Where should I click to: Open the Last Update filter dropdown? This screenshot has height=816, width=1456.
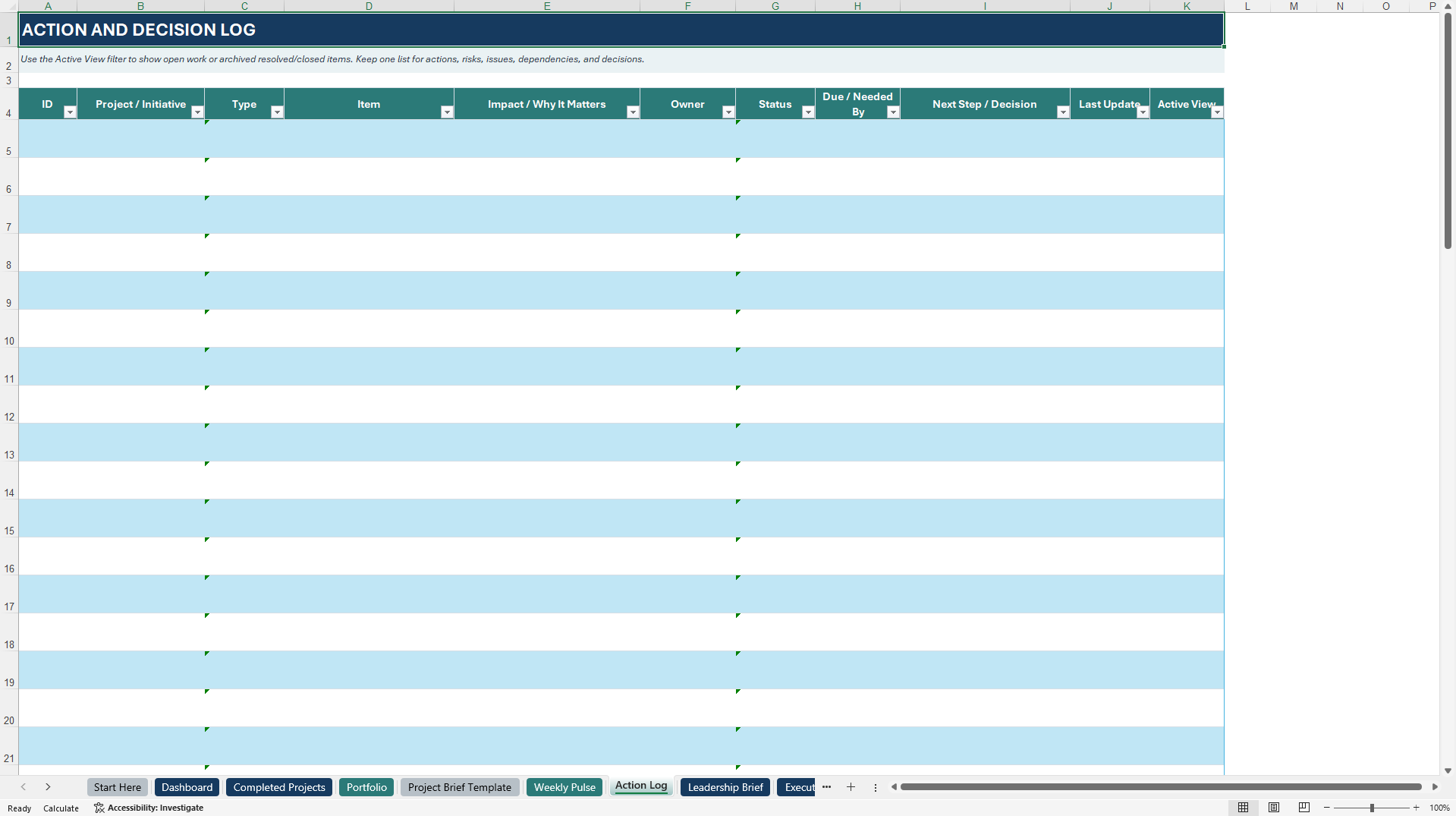click(1143, 112)
